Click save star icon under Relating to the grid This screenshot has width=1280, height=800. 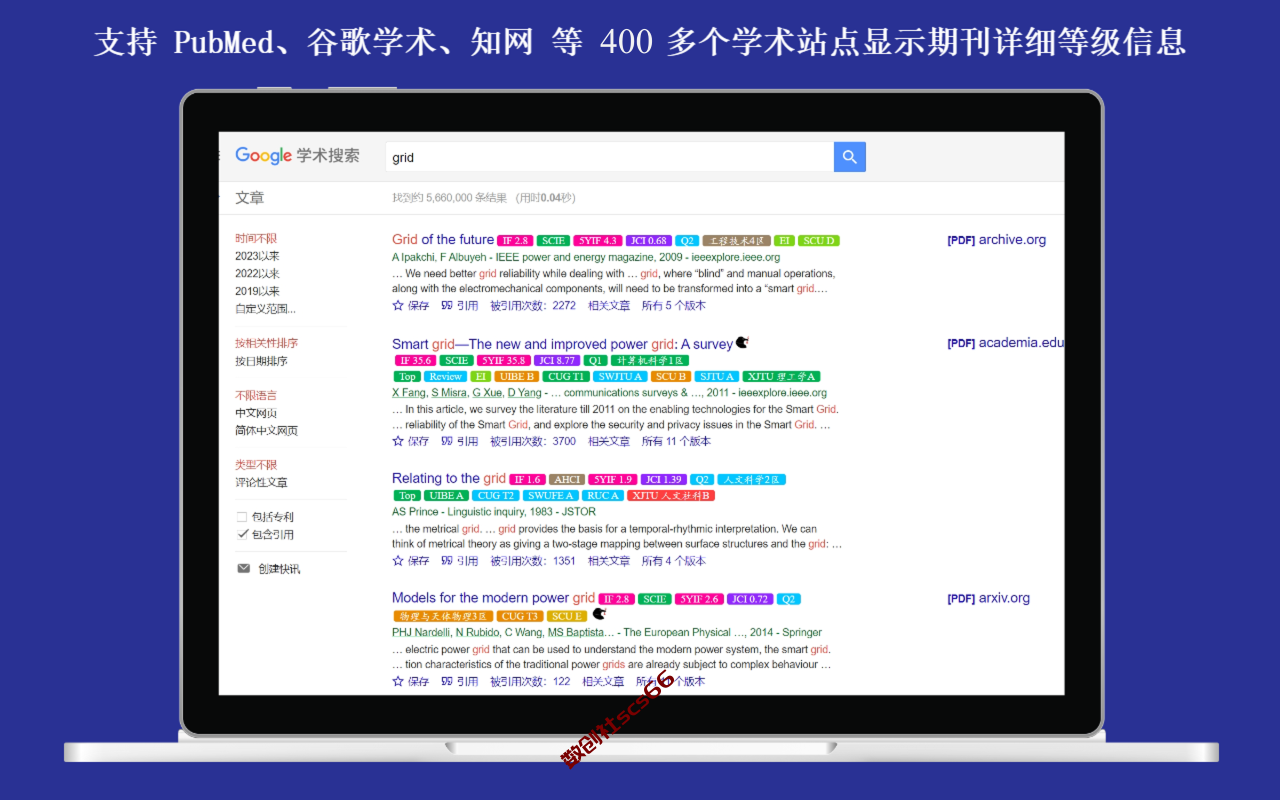[x=398, y=560]
